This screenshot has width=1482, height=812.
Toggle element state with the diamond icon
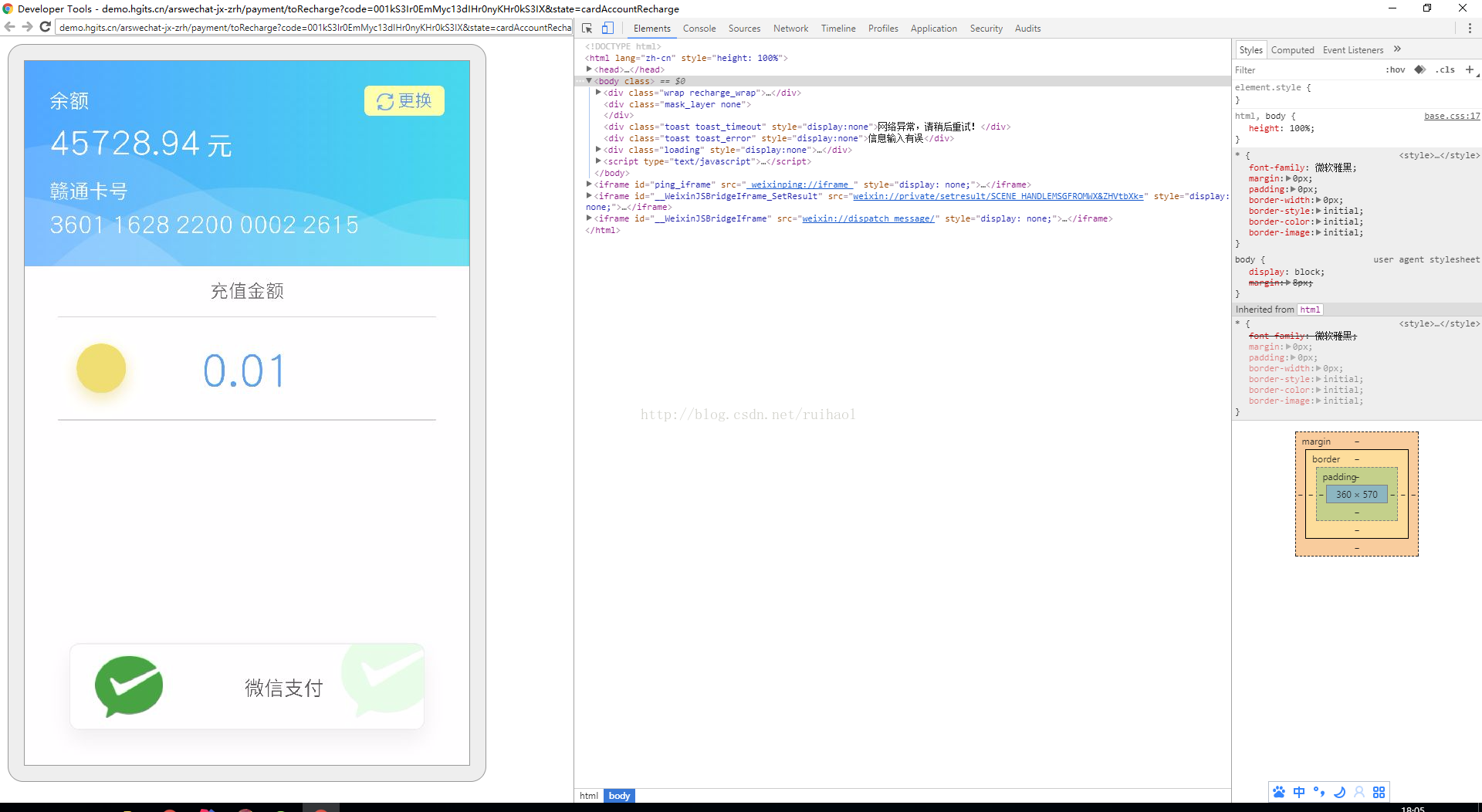[x=1419, y=69]
